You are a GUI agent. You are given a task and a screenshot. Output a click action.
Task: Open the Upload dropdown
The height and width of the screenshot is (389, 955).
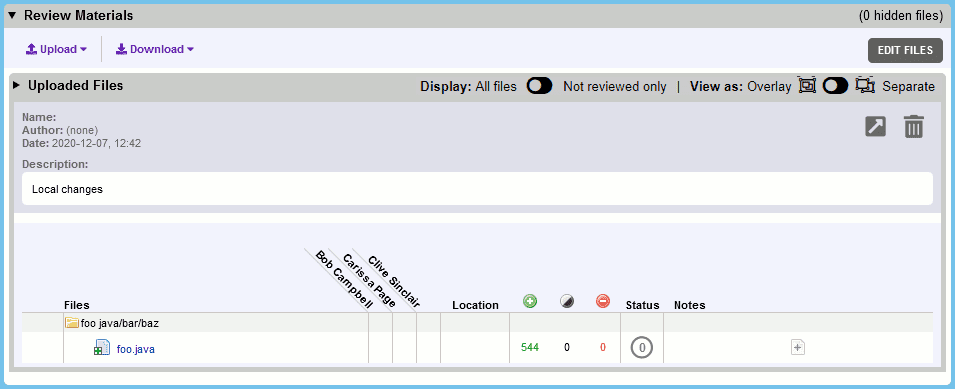click(x=56, y=49)
